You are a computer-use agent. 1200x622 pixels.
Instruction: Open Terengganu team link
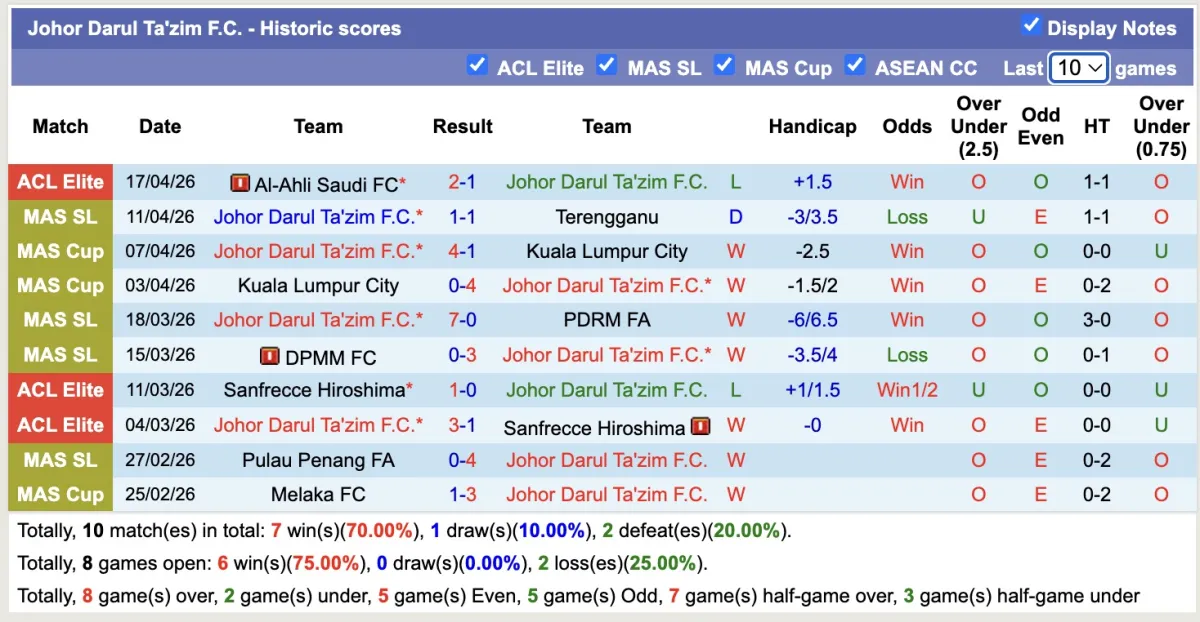coord(606,217)
